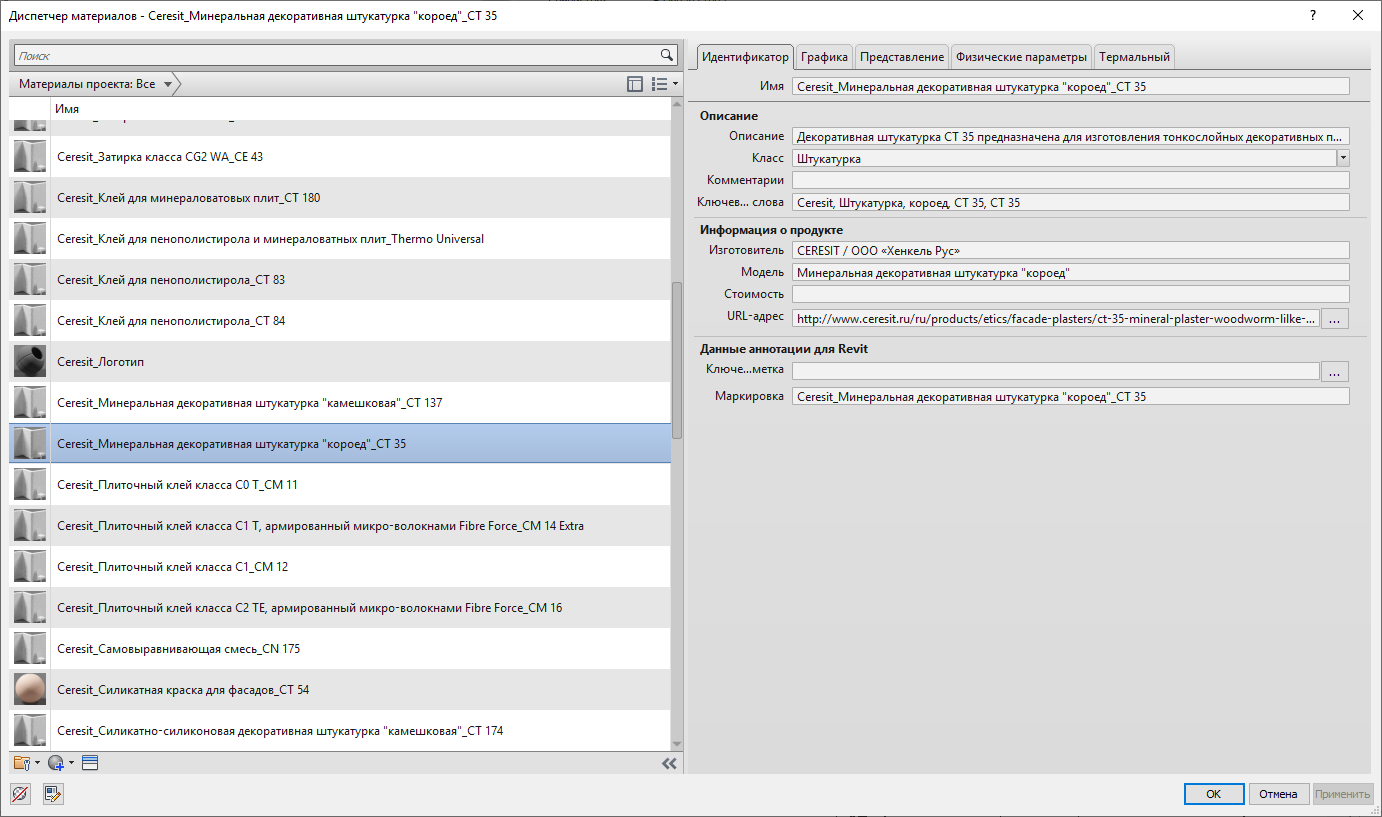The image size is (1382, 817).
Task: Click the search magnifier icon
Action: 667,56
